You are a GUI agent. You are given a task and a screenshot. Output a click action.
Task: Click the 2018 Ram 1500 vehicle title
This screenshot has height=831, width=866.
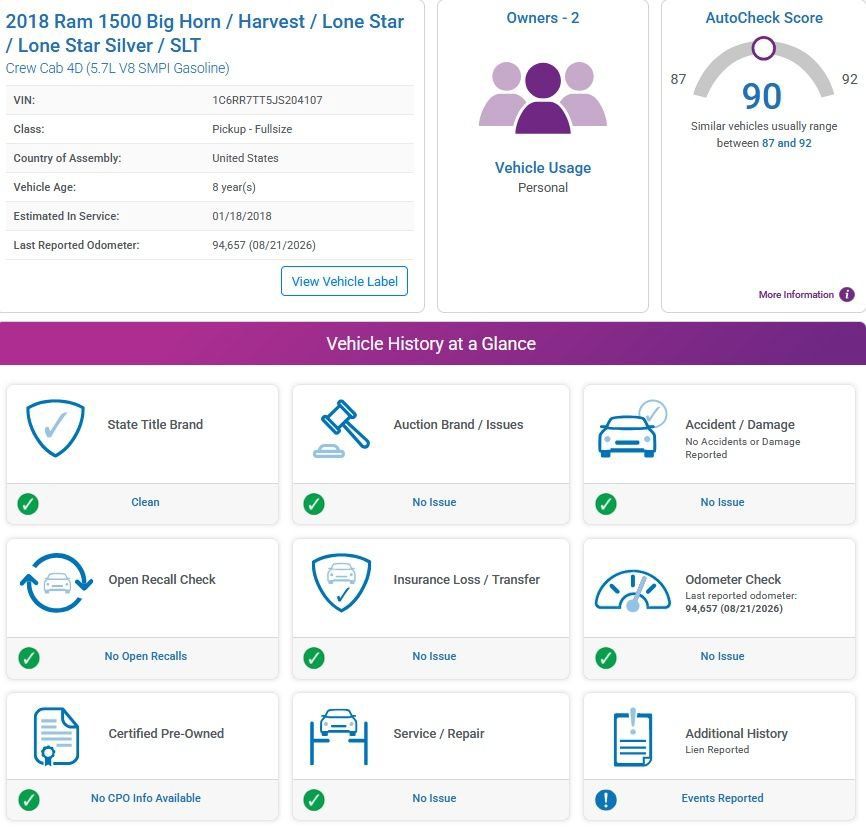pos(204,33)
